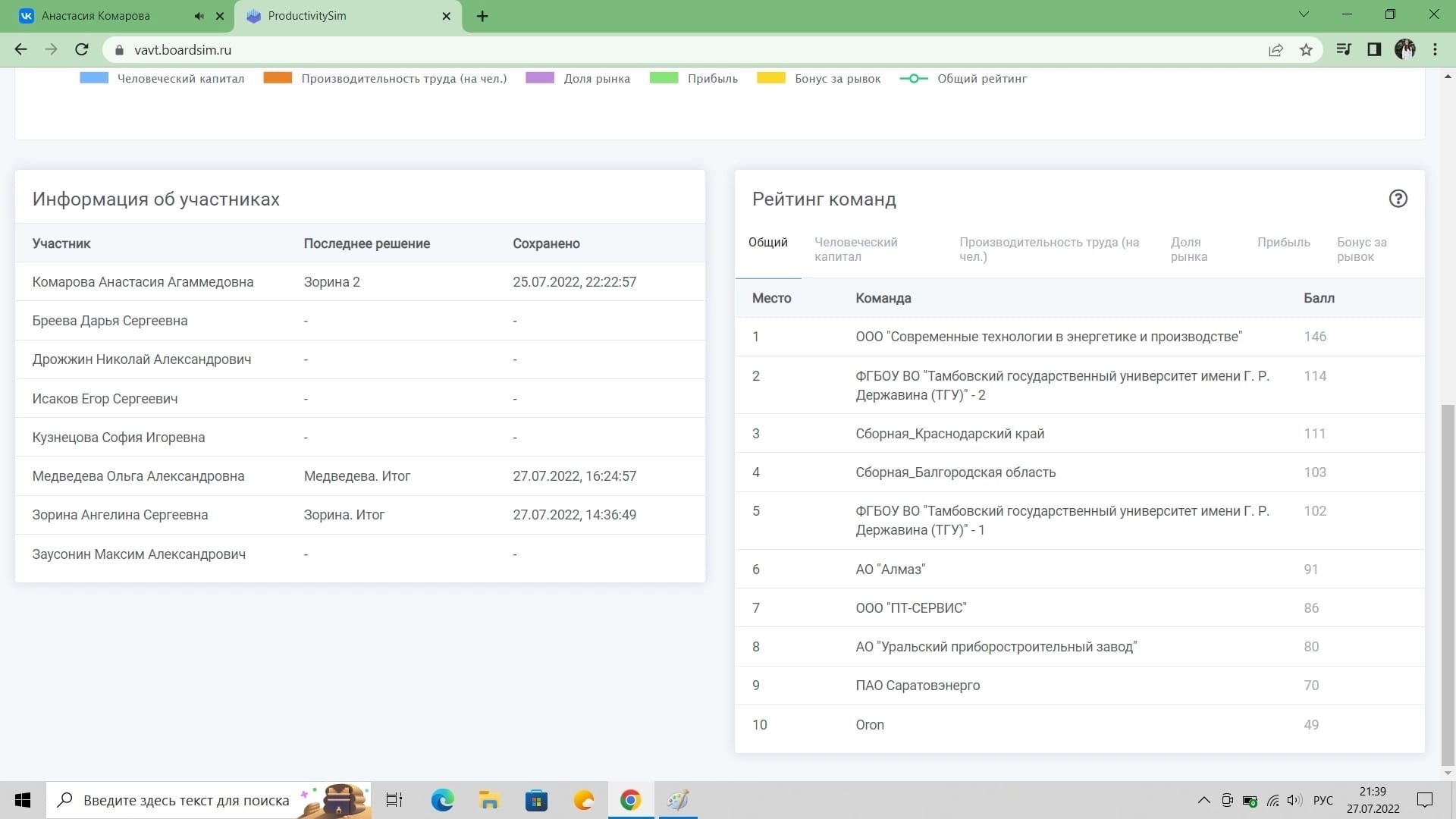Launch Microsoft Edge from the taskbar
Screen dimensions: 1456x819
pos(442,800)
